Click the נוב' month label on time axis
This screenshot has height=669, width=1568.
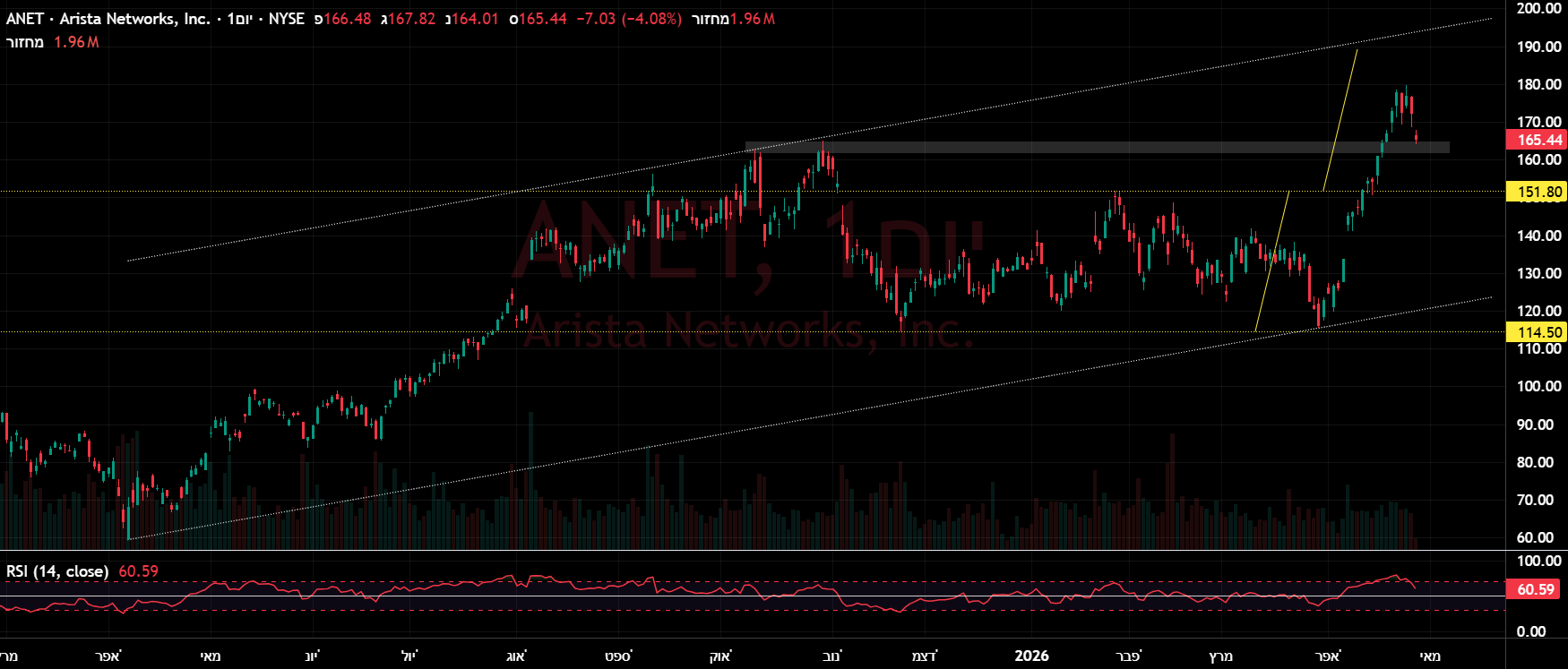pyautogui.click(x=832, y=656)
